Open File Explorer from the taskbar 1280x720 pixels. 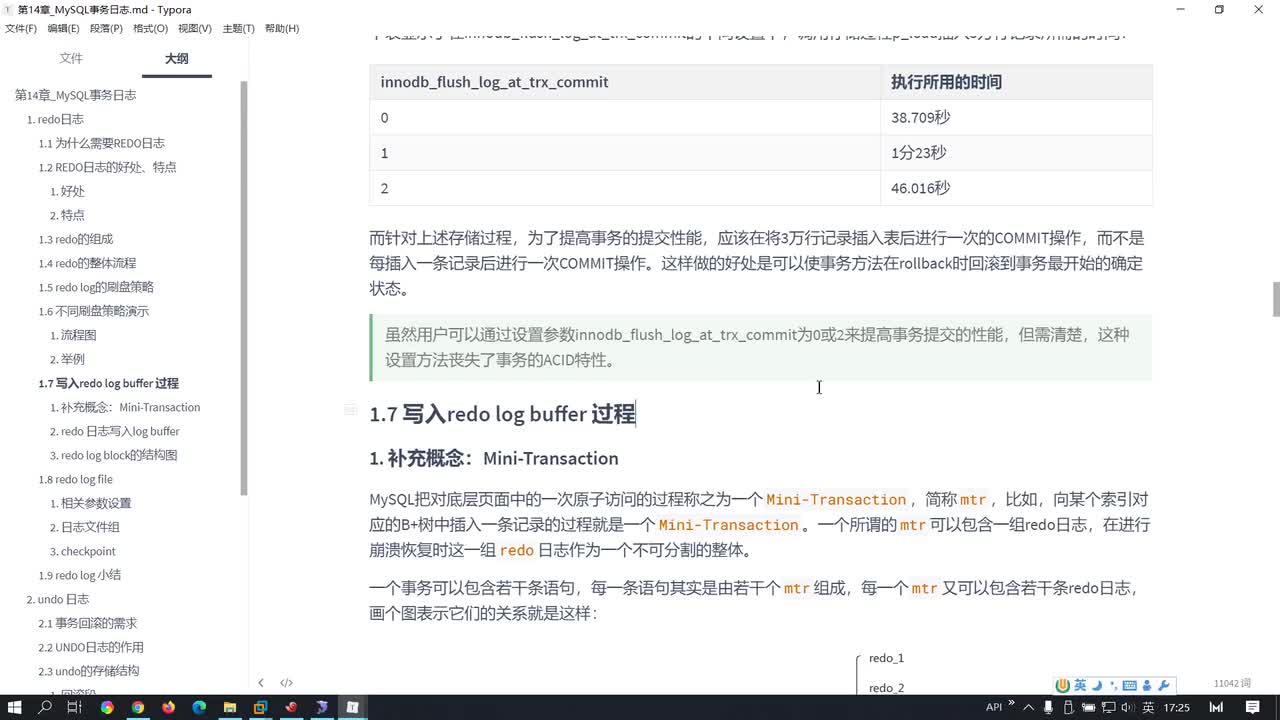pyautogui.click(x=229, y=707)
